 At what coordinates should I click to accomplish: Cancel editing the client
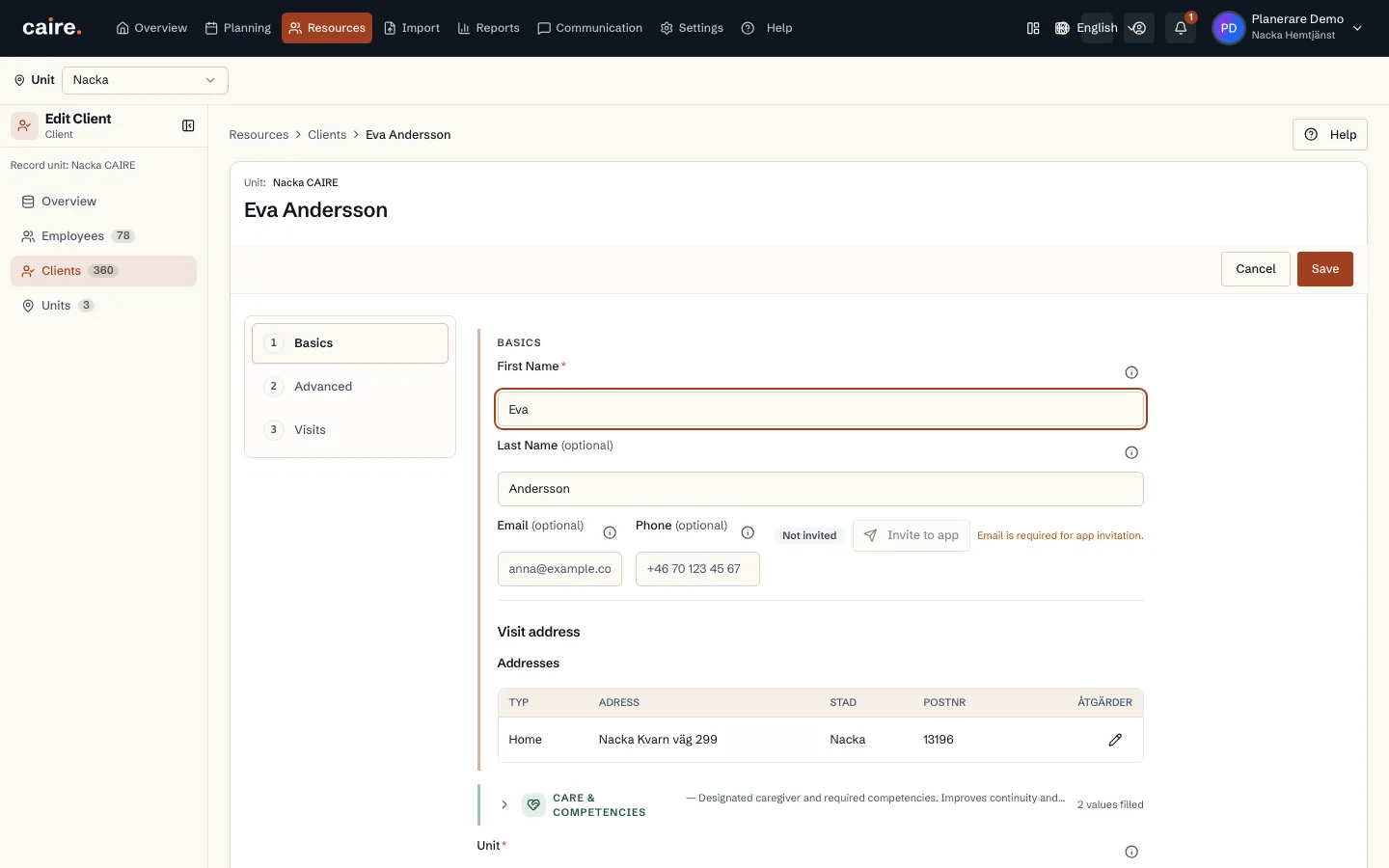click(x=1255, y=269)
